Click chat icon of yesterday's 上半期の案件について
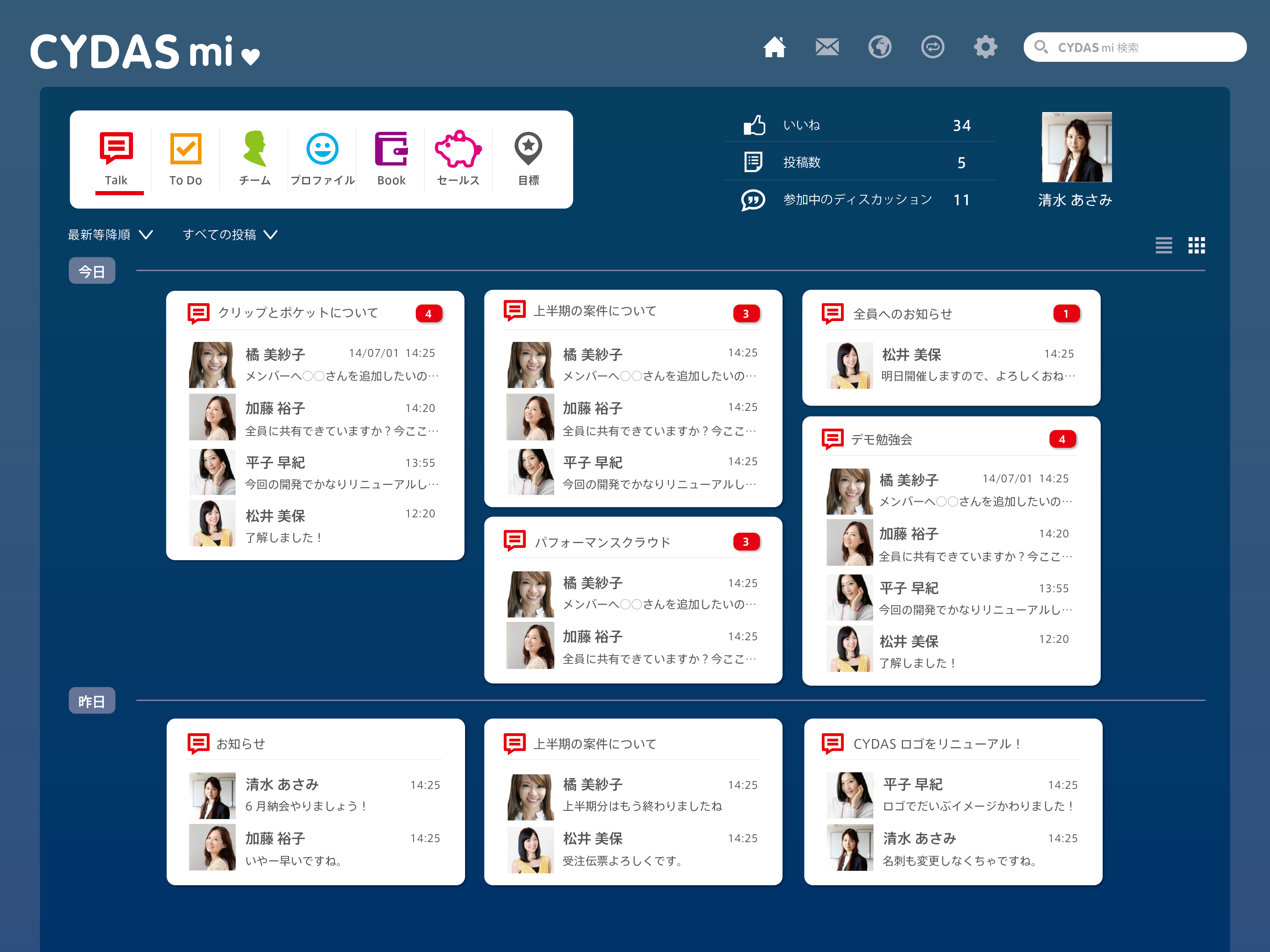The height and width of the screenshot is (952, 1270). click(514, 744)
